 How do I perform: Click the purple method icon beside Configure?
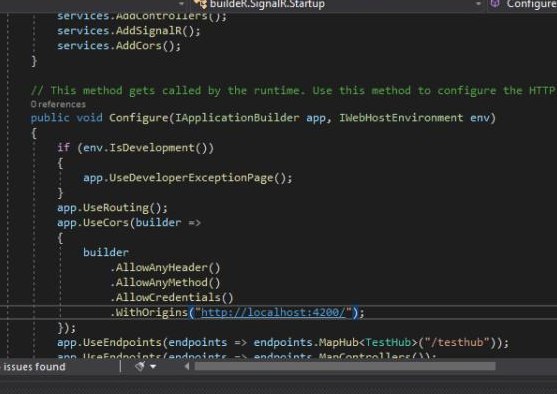[x=495, y=4]
